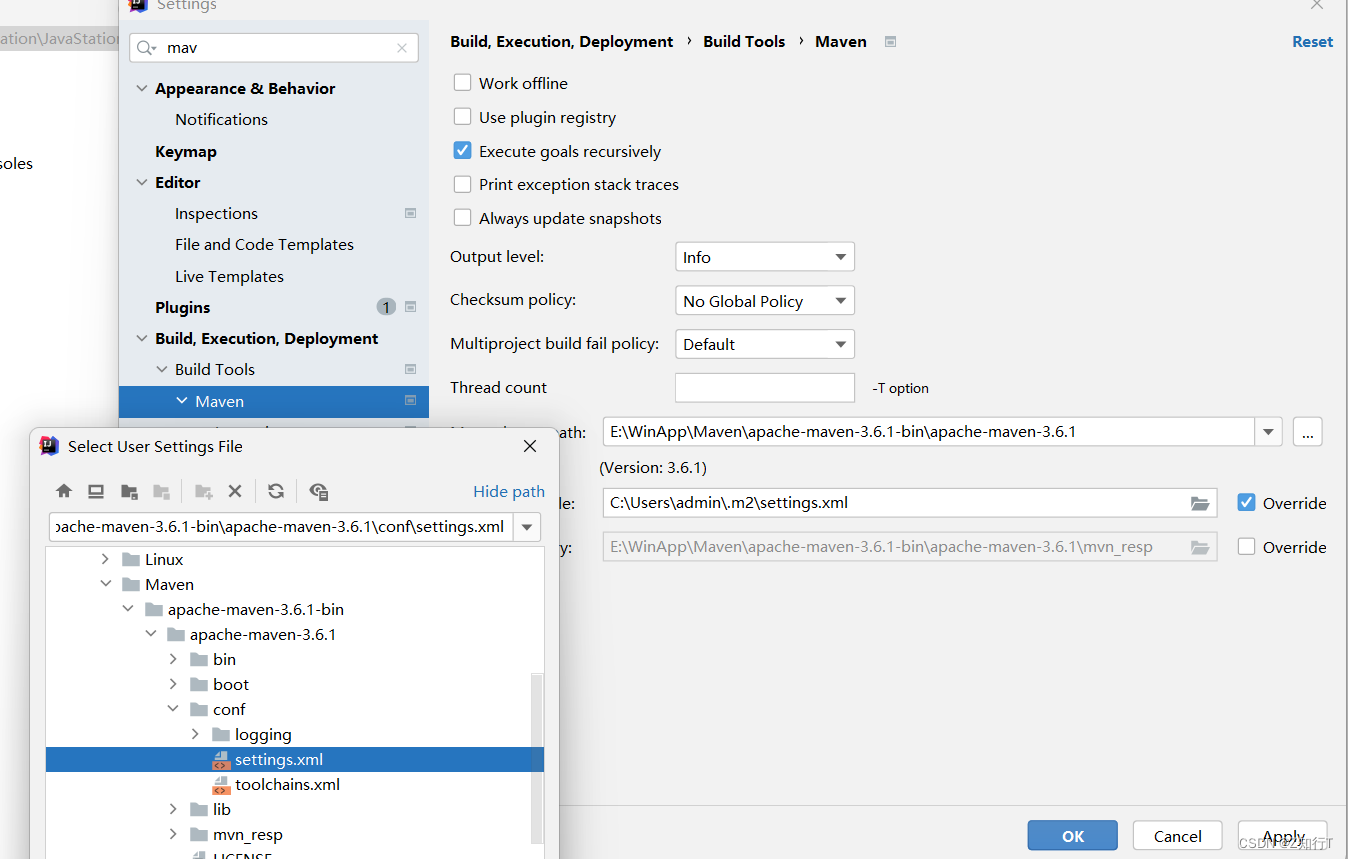This screenshot has height=859, width=1348.
Task: Click the New Folder toolbar icon
Action: coord(204,491)
